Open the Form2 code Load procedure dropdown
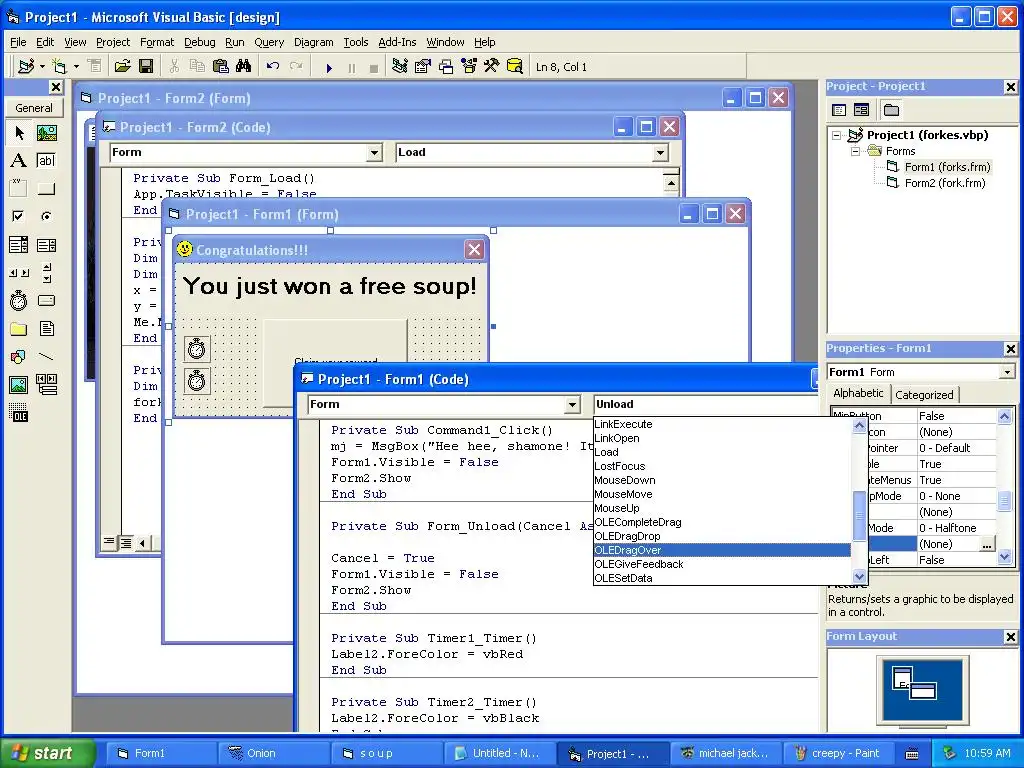This screenshot has height=768, width=1024. click(x=660, y=153)
